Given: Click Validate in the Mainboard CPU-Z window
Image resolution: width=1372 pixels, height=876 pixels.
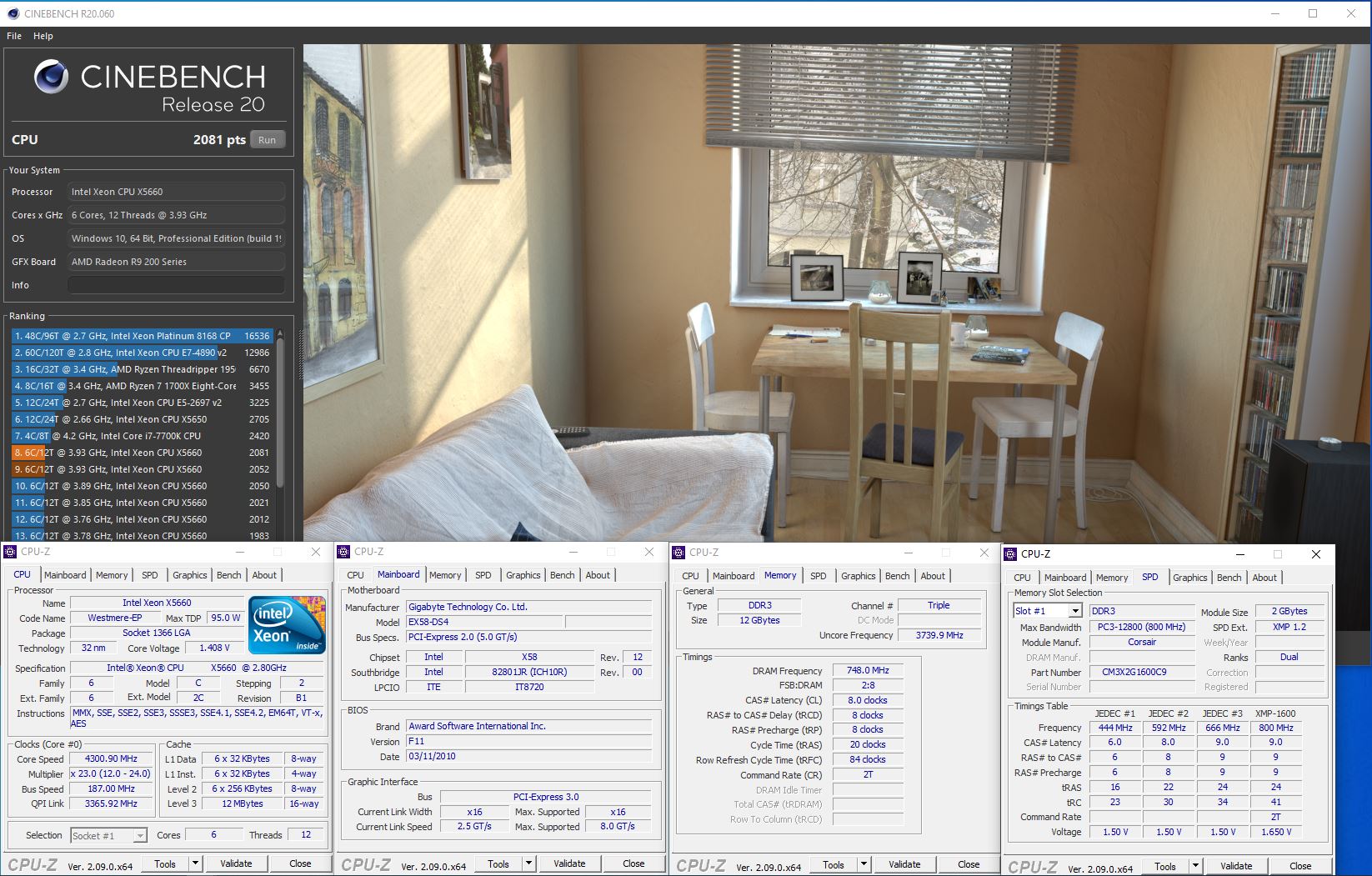Looking at the screenshot, I should coord(569,863).
